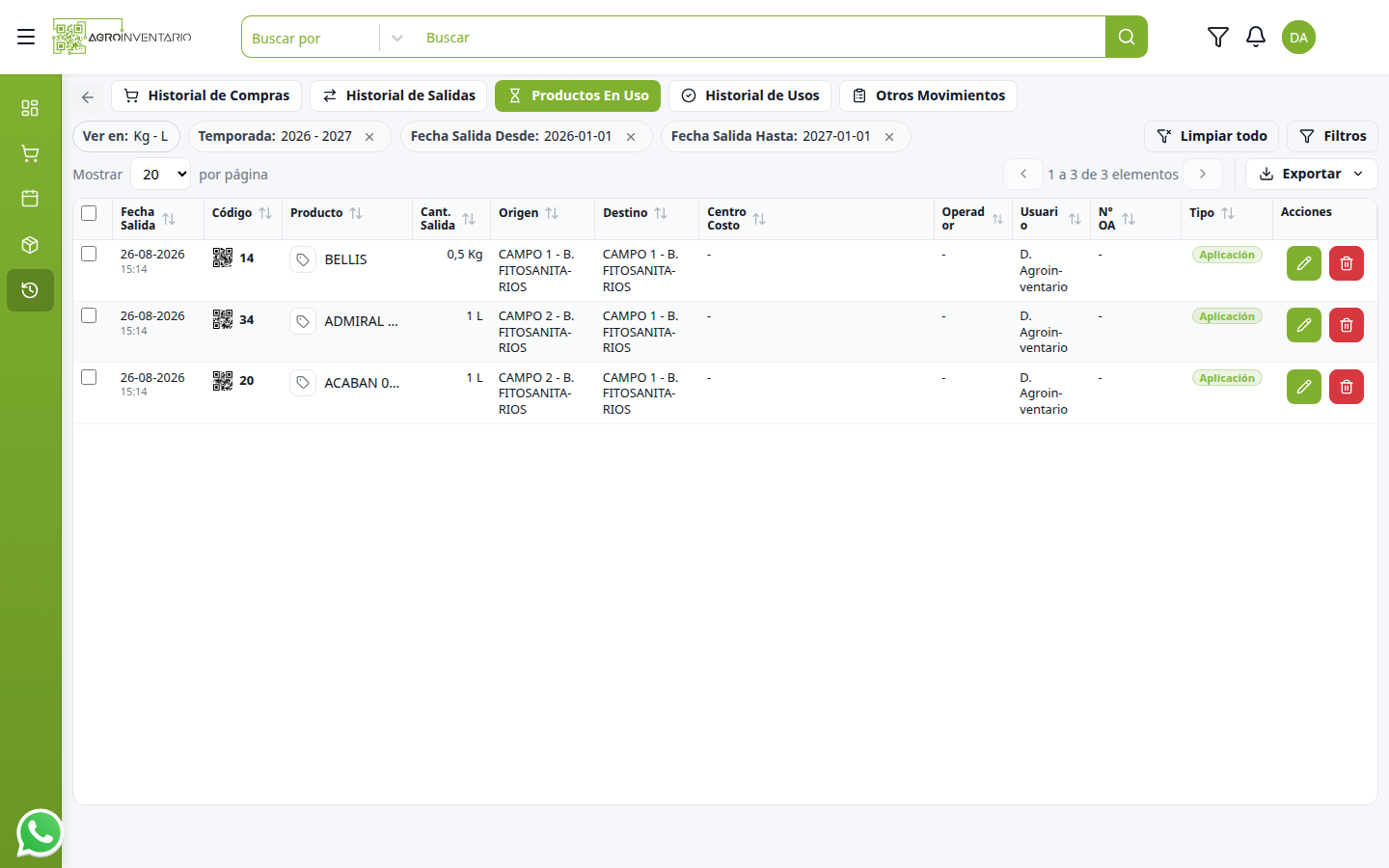Remove the Temporada 2026 - 2027 filter
Image resolution: width=1389 pixels, height=868 pixels.
pos(369,137)
